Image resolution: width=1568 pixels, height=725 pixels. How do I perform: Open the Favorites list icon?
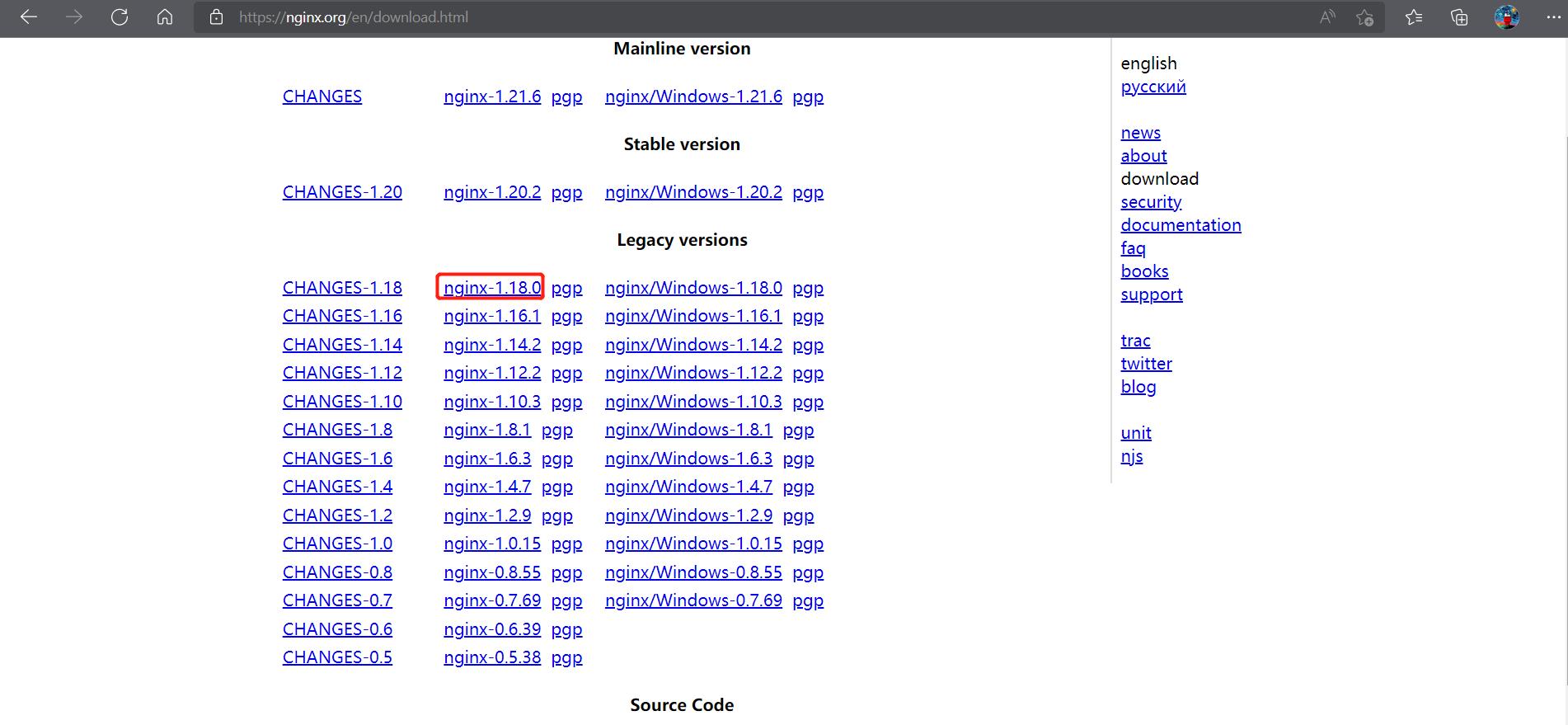pyautogui.click(x=1414, y=16)
